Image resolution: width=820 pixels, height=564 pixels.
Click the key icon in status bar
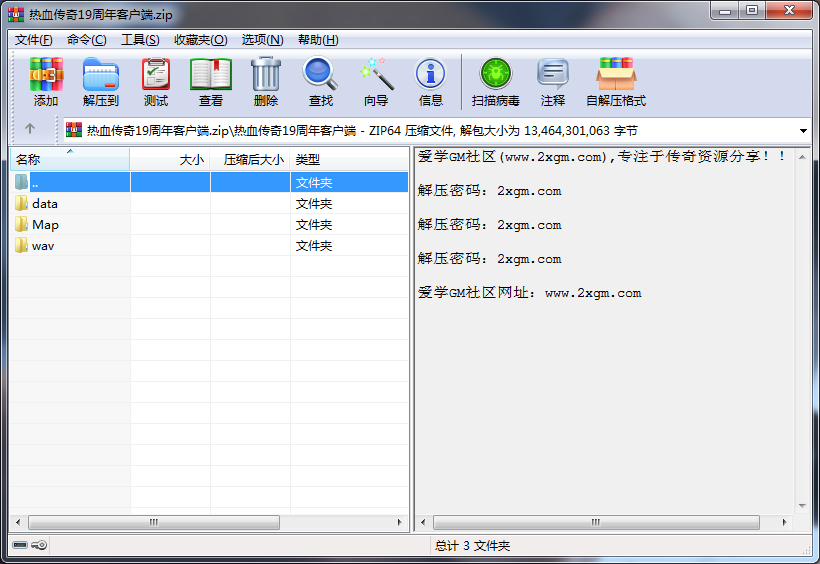click(x=39, y=545)
